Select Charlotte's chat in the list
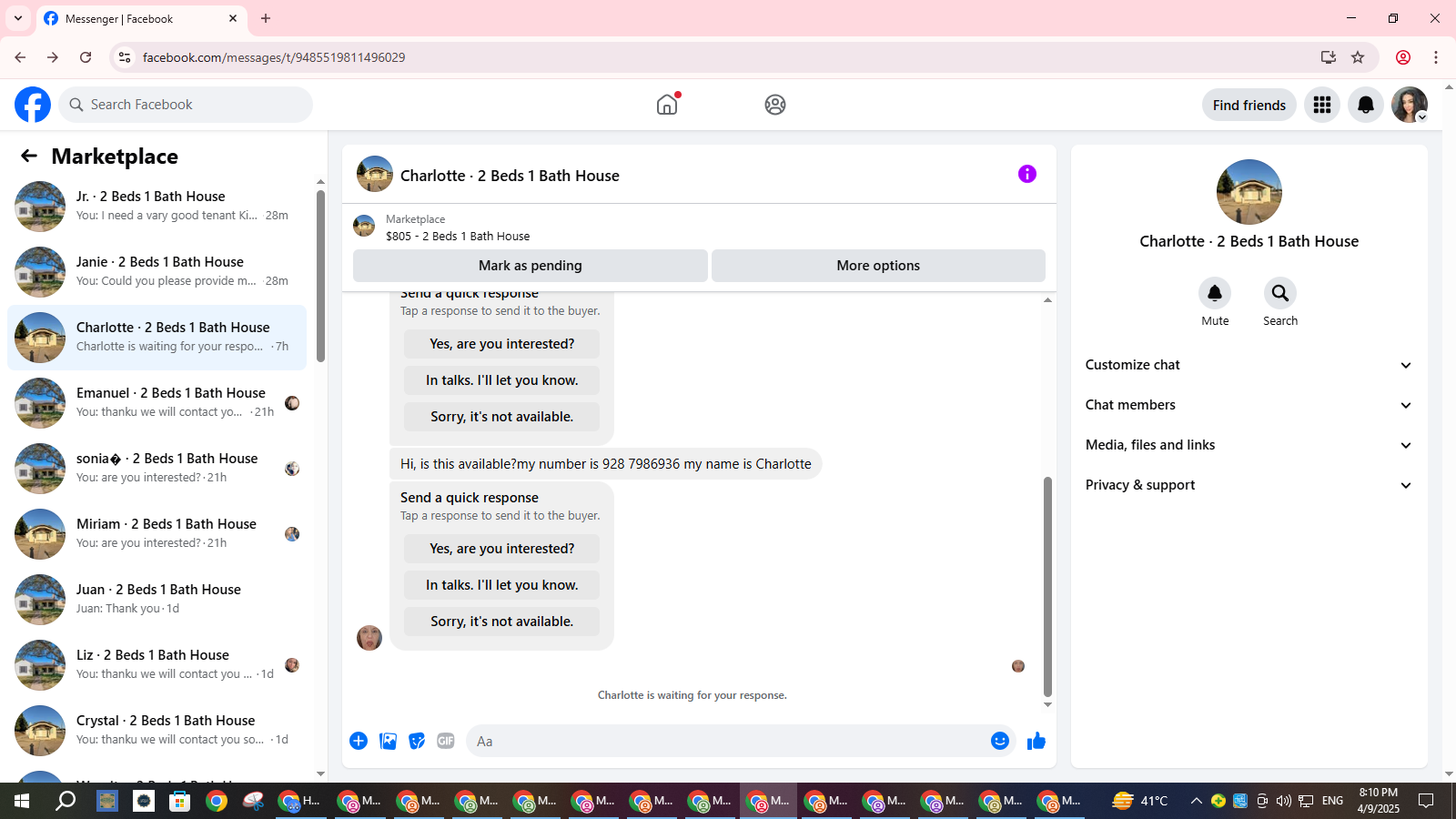 pos(157,338)
